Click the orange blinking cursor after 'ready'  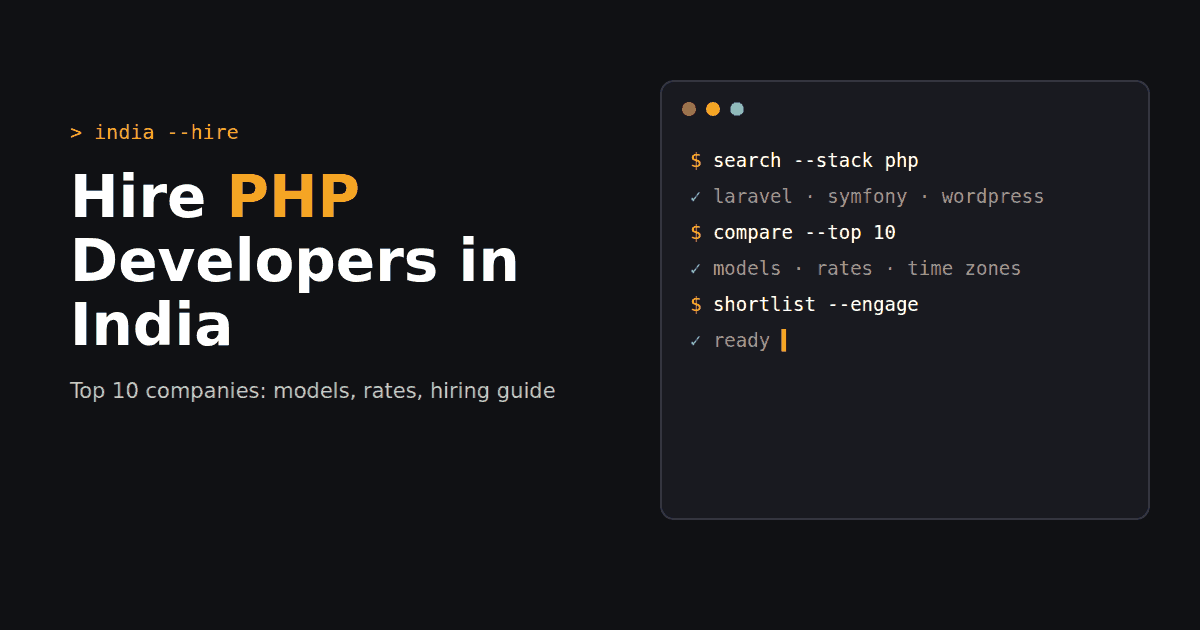tap(783, 340)
